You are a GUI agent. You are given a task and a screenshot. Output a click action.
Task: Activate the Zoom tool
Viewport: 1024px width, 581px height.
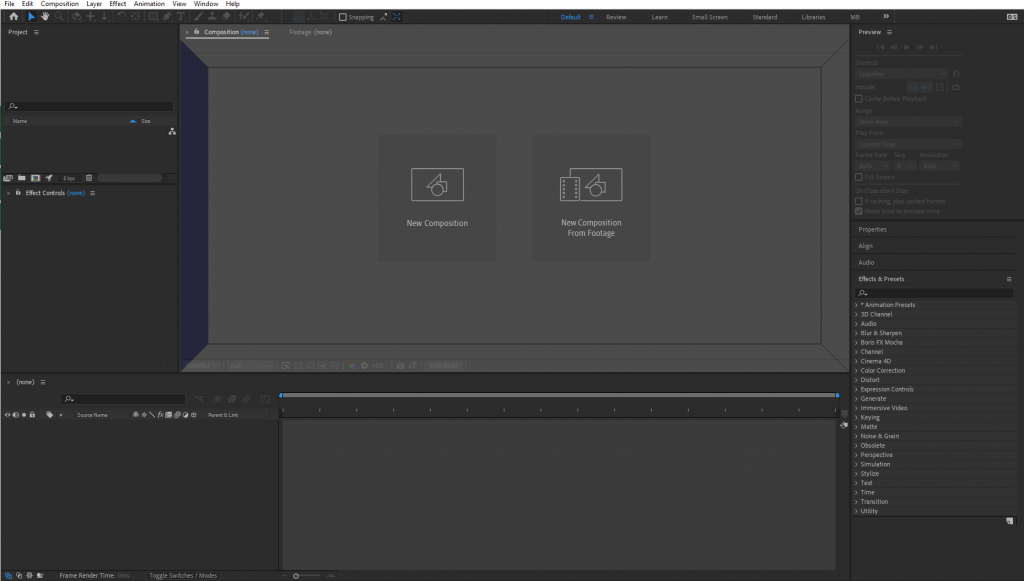tap(58, 17)
